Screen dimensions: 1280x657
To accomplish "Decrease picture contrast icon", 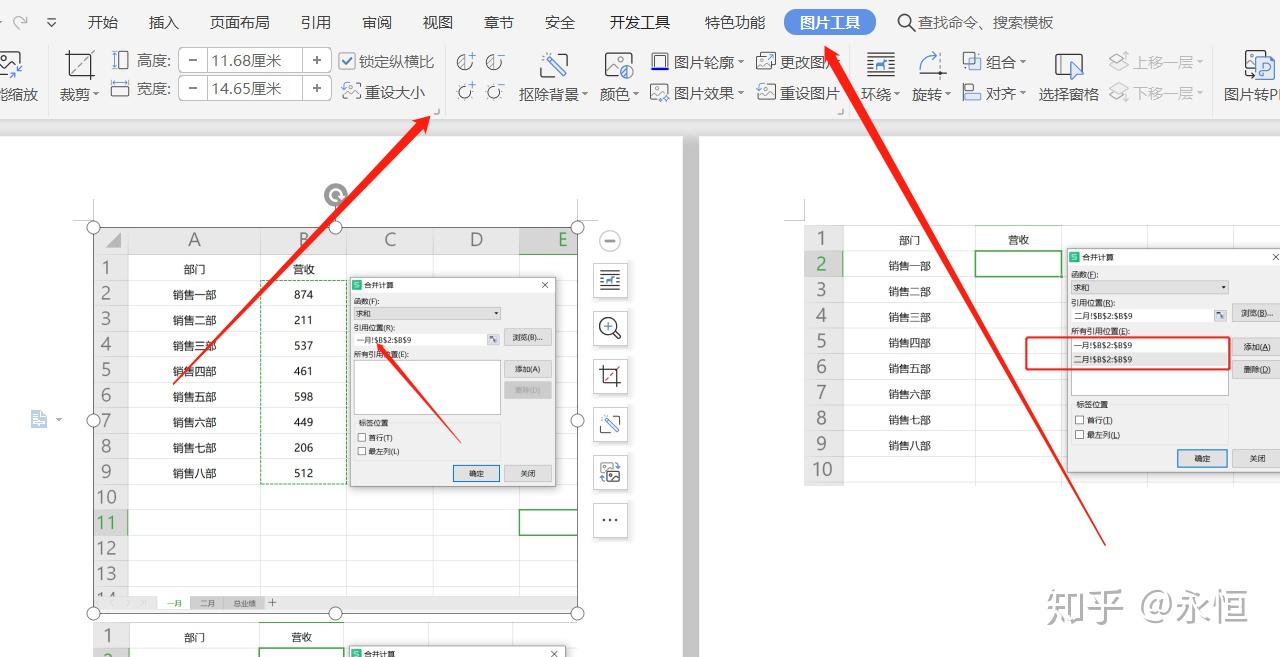I will point(495,62).
